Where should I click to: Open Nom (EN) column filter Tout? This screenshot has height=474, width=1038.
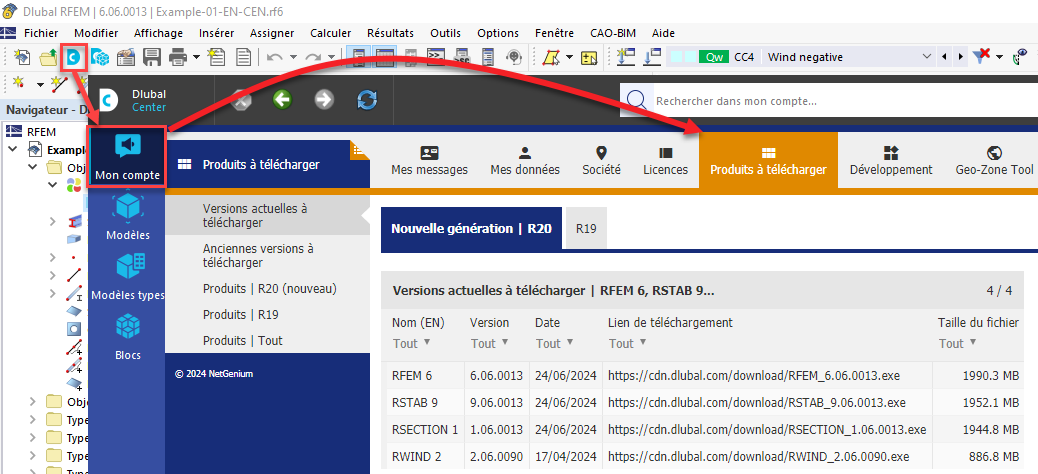412,343
